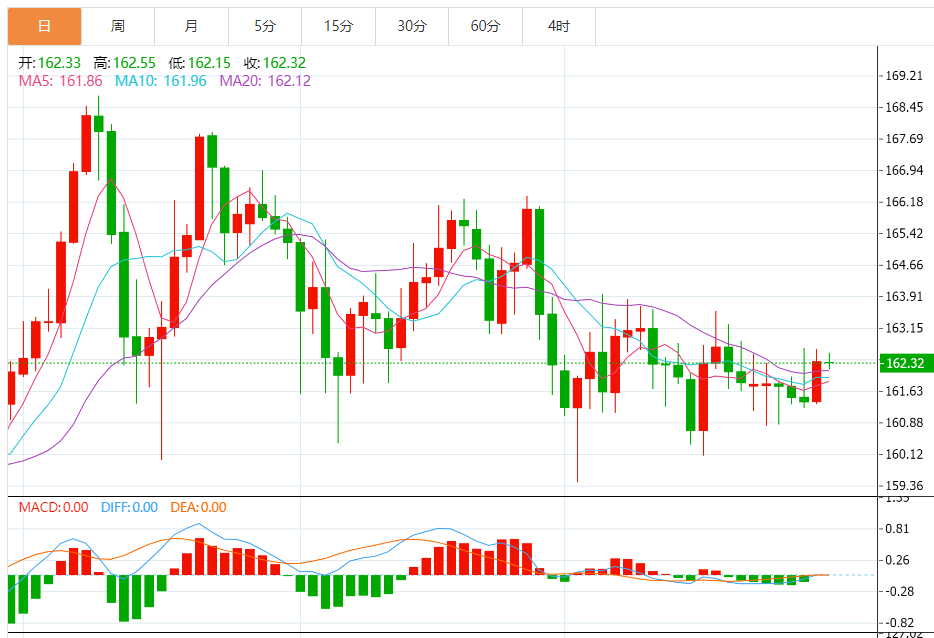Click the -0.28 MACD axis label

coord(899,592)
